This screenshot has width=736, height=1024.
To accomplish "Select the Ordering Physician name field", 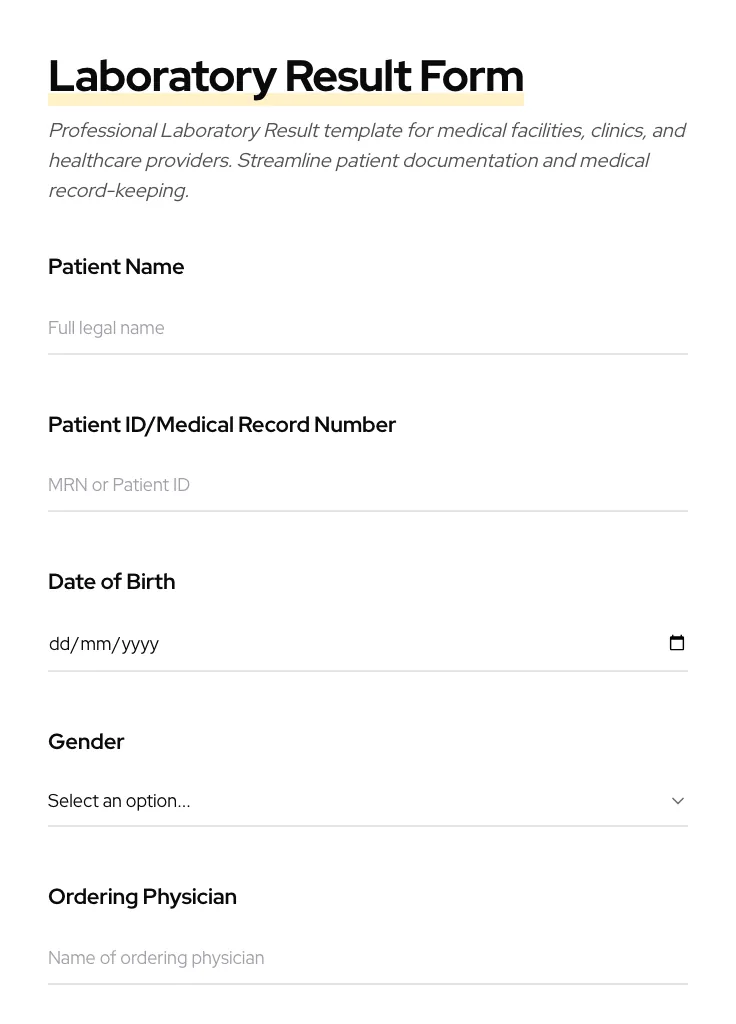I will 367,958.
